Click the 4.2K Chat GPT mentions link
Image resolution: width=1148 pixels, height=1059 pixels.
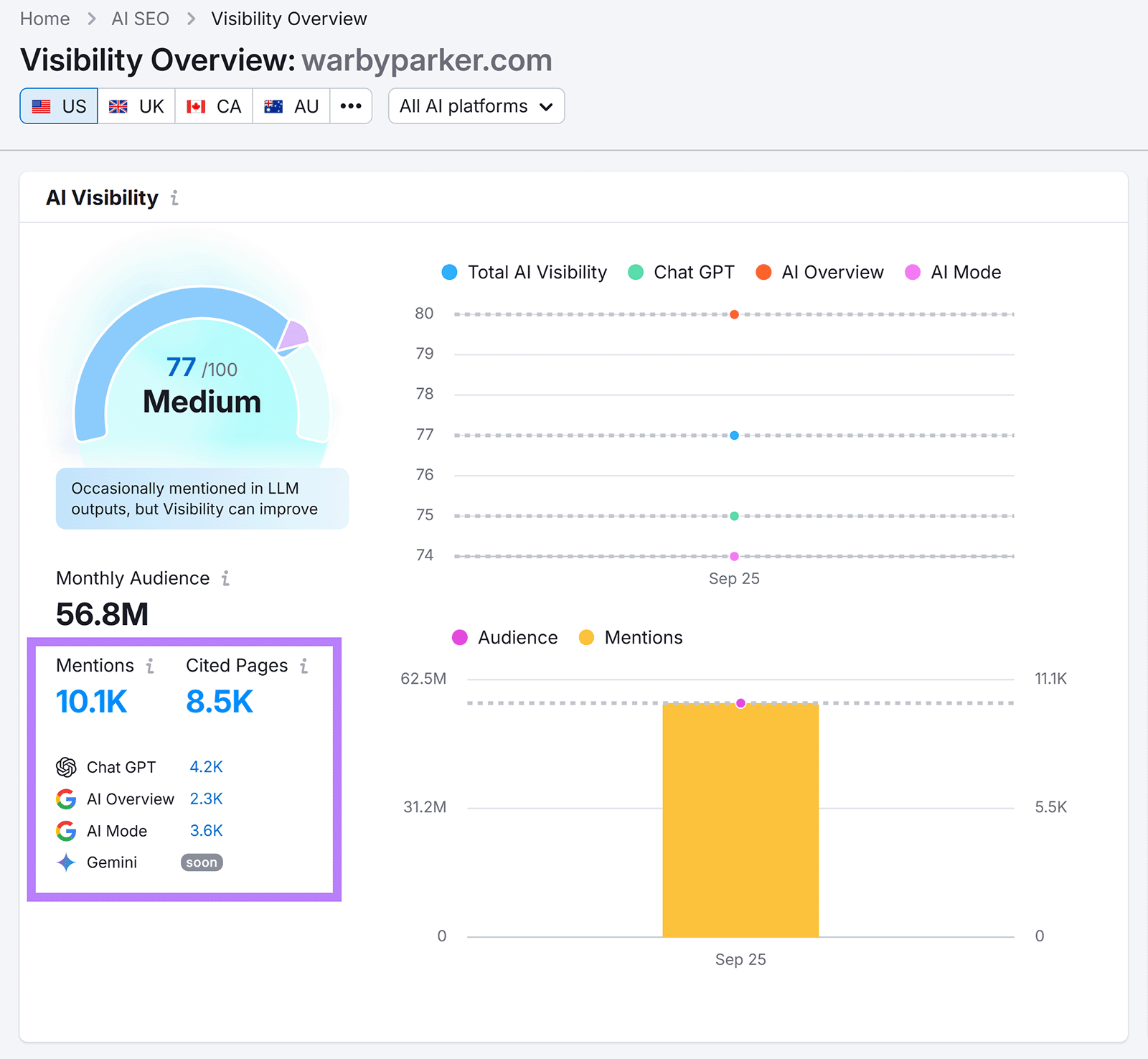tap(206, 767)
